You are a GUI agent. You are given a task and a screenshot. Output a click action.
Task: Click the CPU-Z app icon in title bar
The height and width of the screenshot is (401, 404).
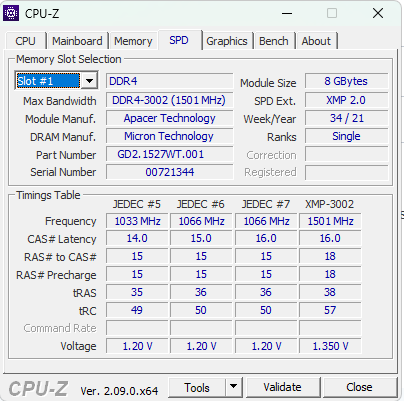click(11, 13)
